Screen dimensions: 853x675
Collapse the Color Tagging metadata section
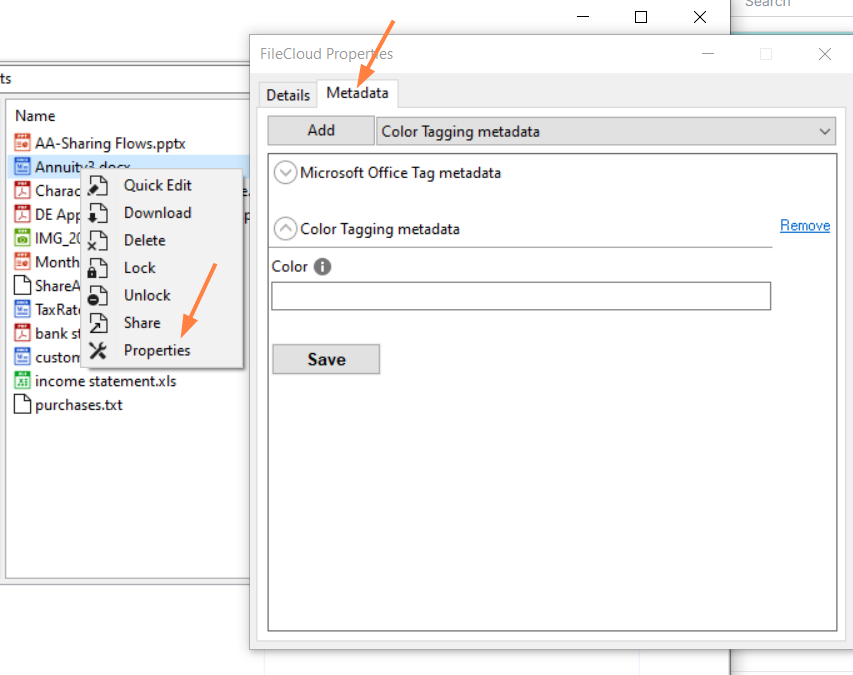coord(285,229)
